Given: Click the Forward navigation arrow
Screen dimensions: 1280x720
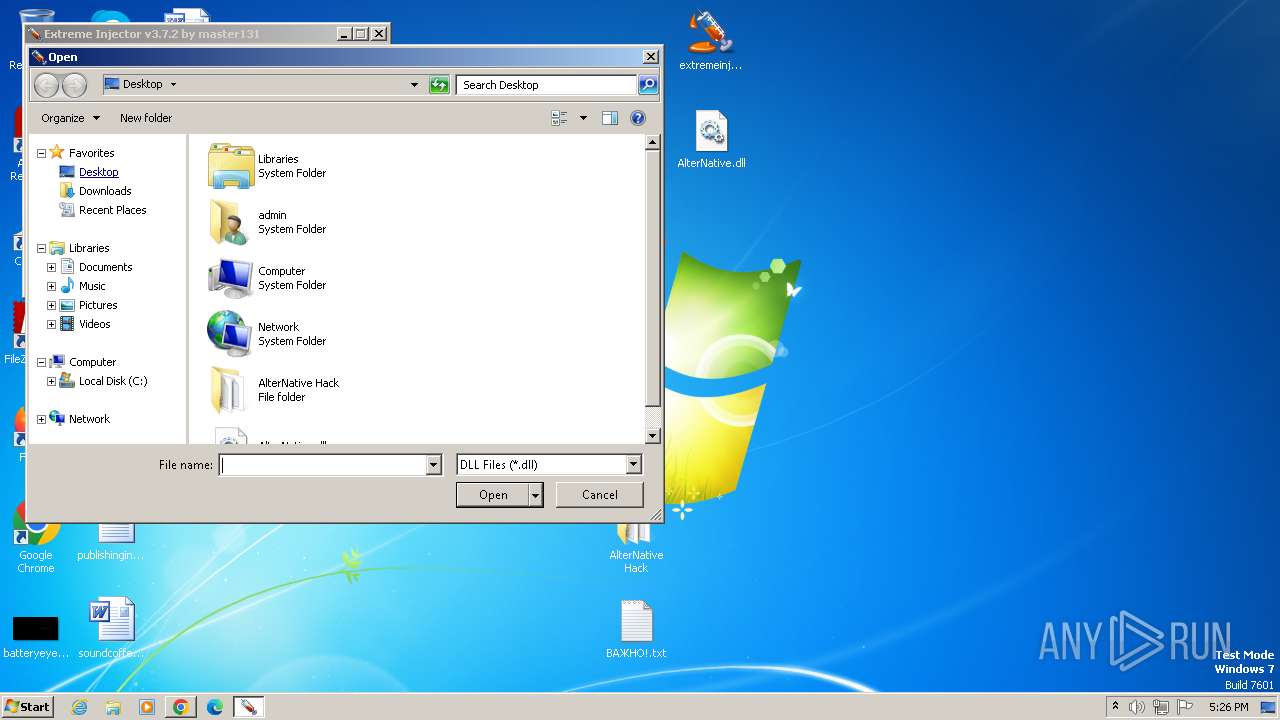Looking at the screenshot, I should tap(75, 85).
